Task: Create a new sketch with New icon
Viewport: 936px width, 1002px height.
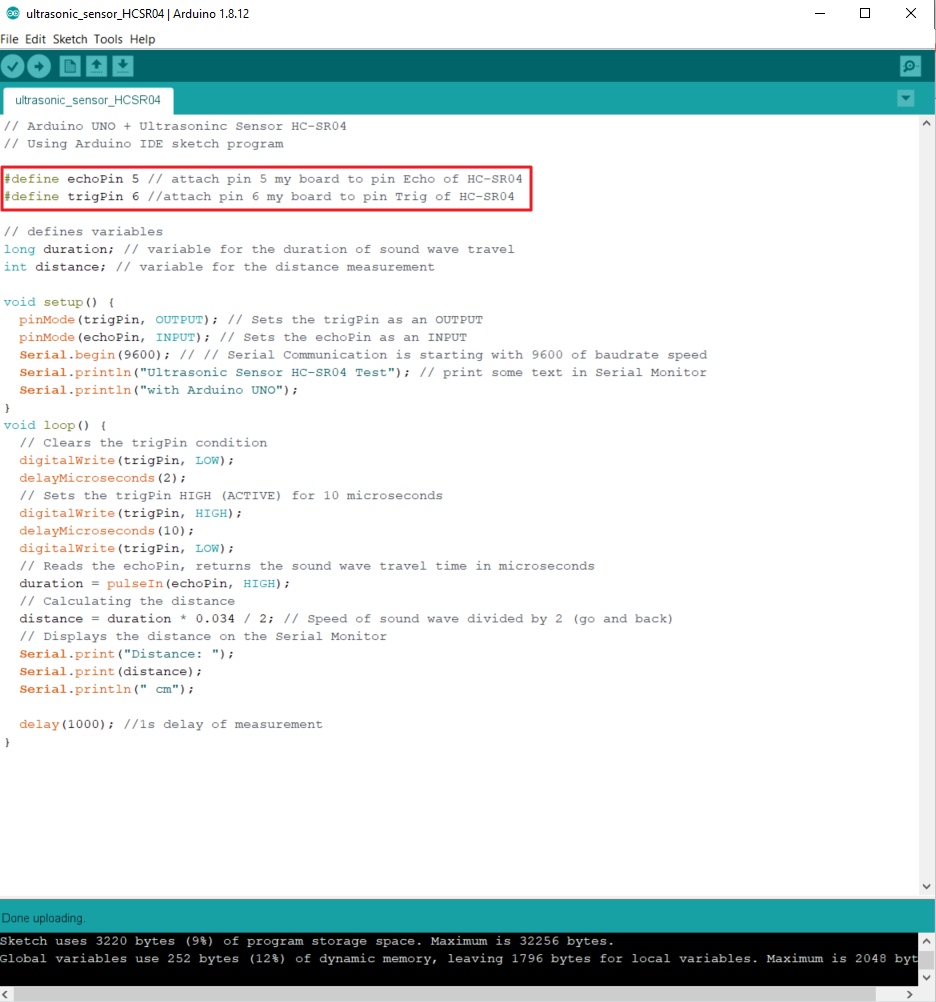Action: coord(70,66)
